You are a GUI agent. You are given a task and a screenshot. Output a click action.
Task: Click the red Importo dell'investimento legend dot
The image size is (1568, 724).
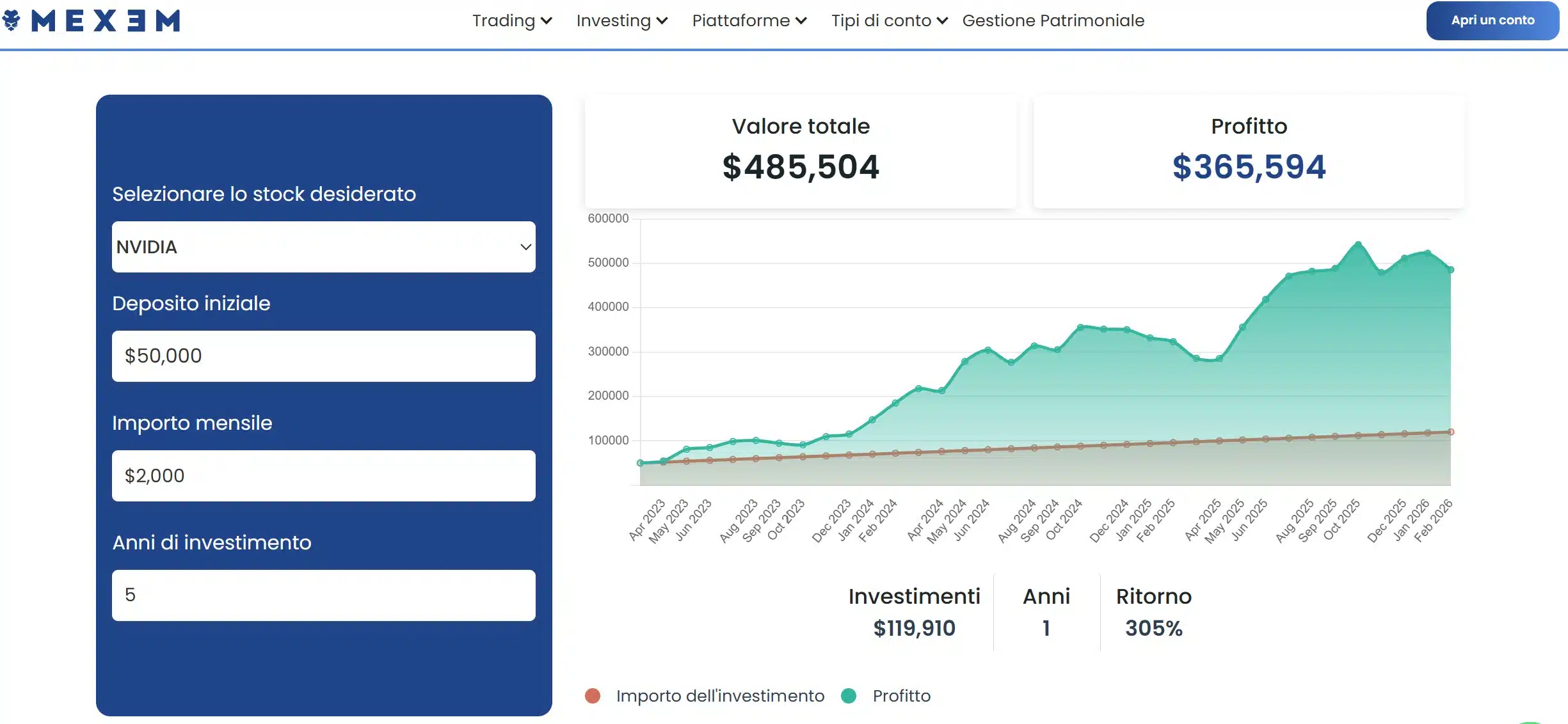coord(592,696)
